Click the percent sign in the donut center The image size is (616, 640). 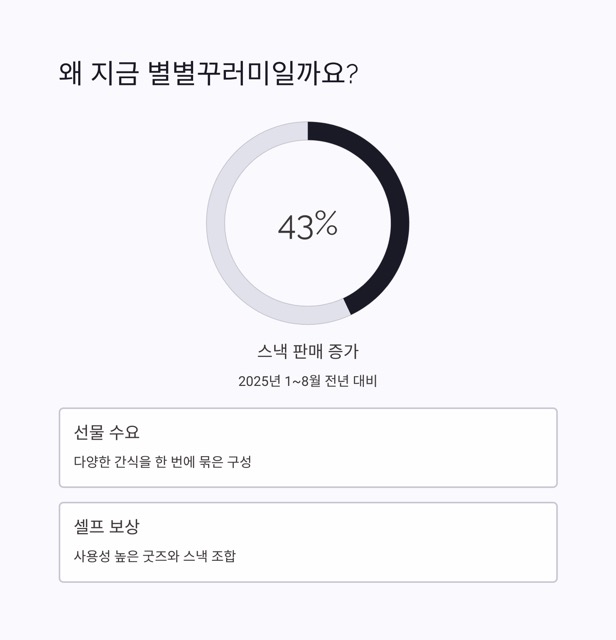326,225
